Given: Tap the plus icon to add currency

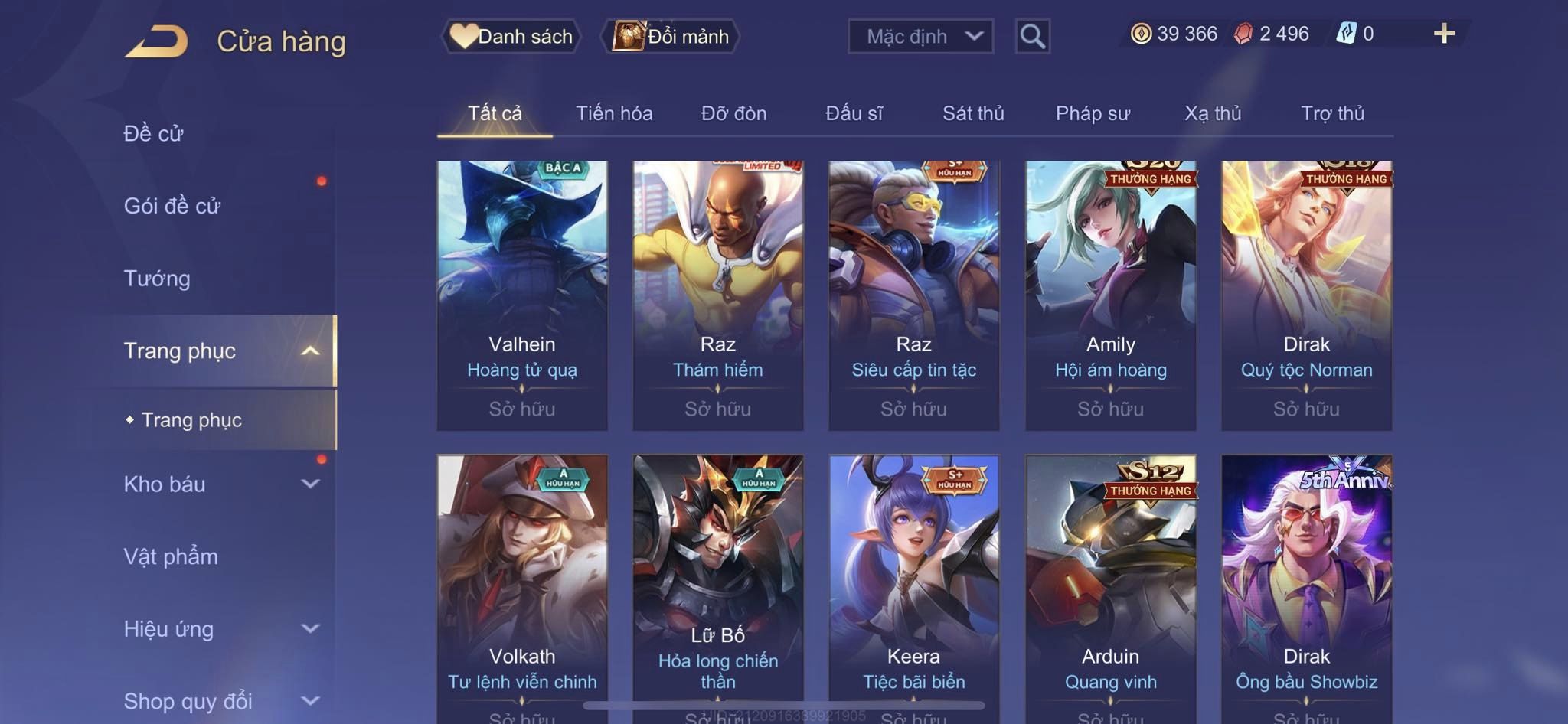Looking at the screenshot, I should [x=1444, y=34].
